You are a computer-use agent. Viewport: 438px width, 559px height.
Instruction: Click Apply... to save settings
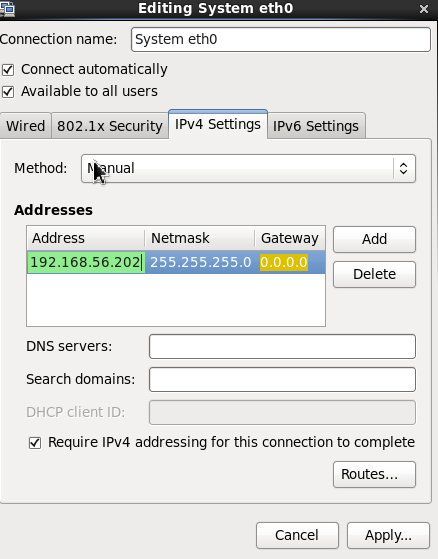388,535
